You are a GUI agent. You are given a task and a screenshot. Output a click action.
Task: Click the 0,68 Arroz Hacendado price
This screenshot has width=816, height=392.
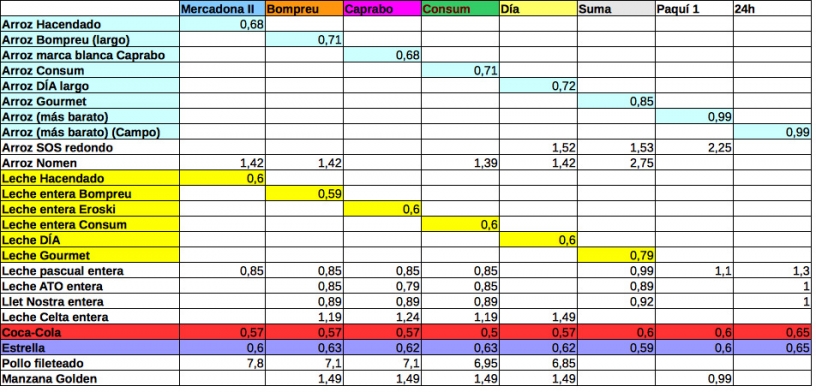coord(222,24)
